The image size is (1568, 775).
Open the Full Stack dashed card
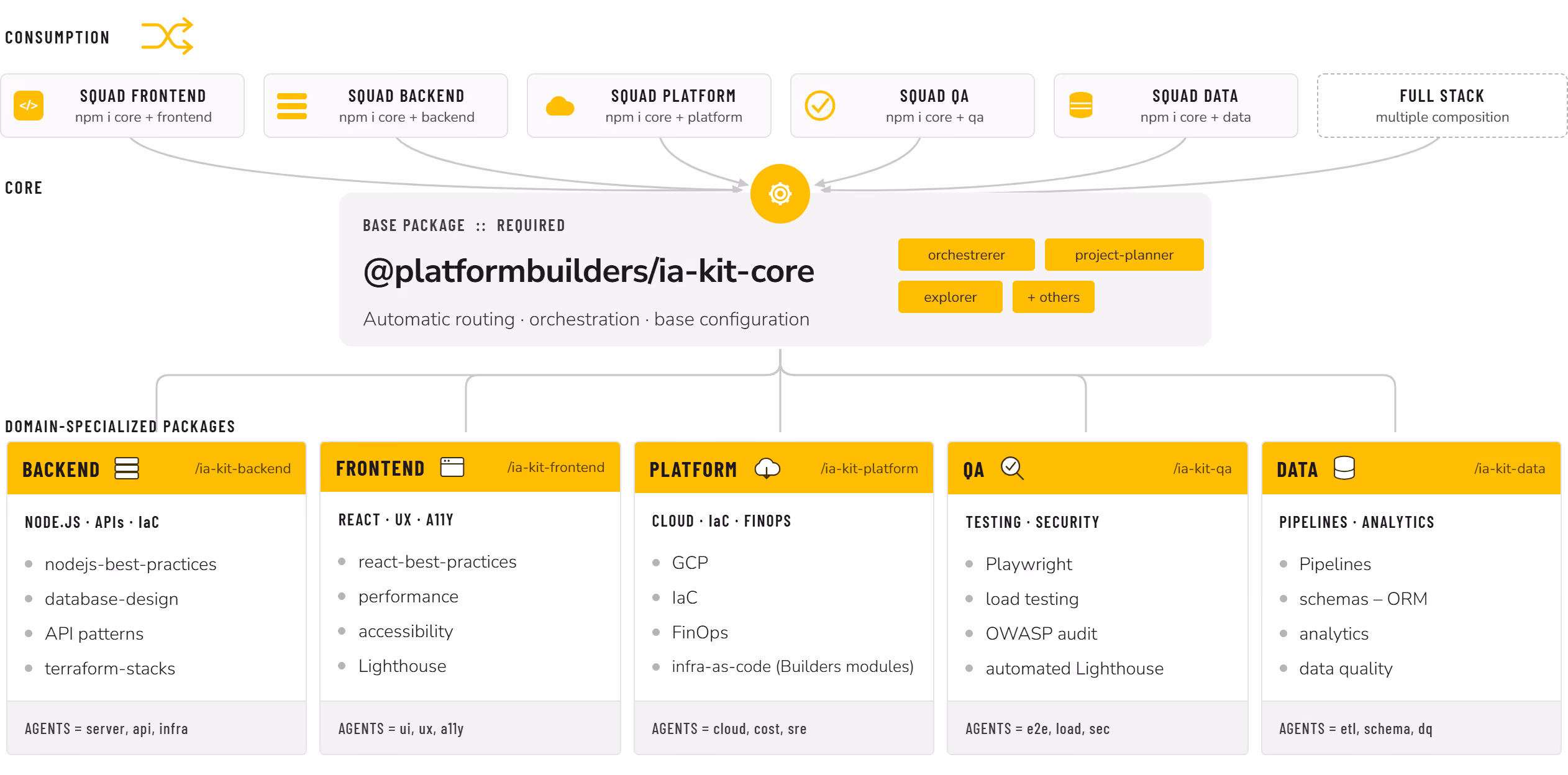pyautogui.click(x=1443, y=106)
